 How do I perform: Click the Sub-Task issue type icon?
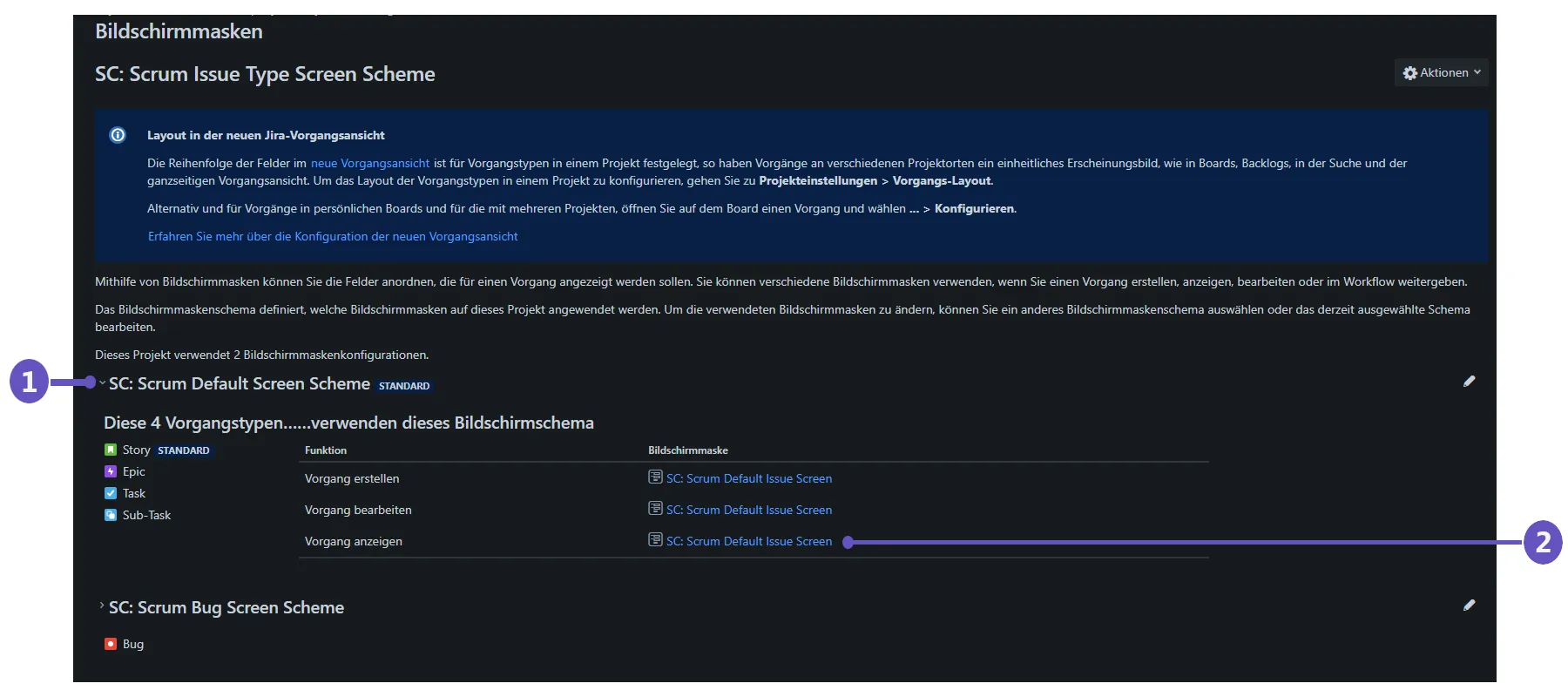[111, 515]
